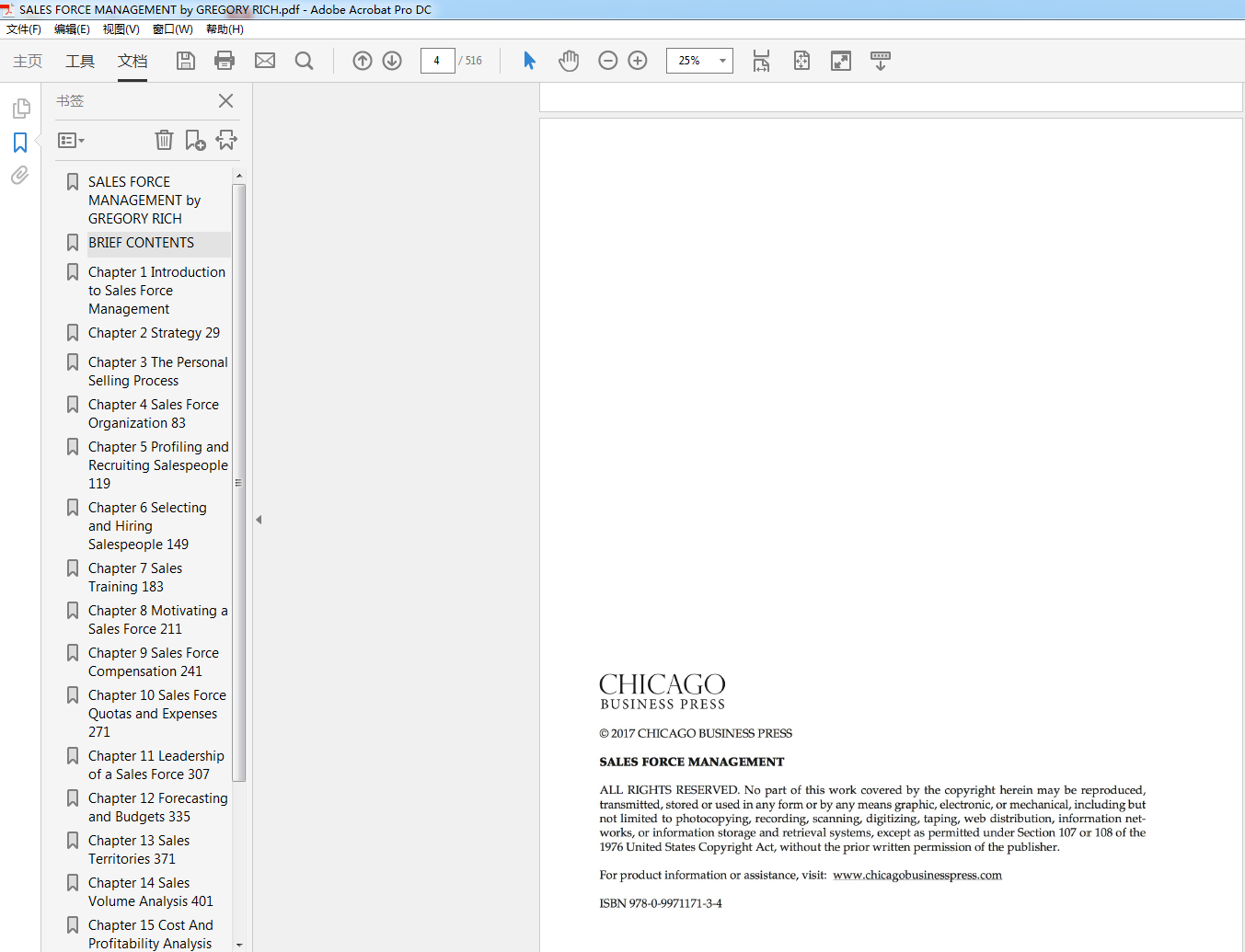Image resolution: width=1245 pixels, height=952 pixels.
Task: Open Chapter 6 Selecting and Hiring bookmark
Action: [149, 526]
